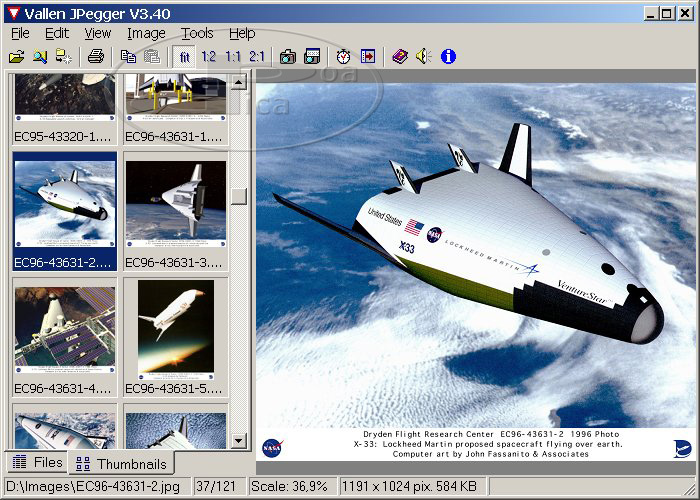Screen dimensions: 700x500
Task: Click the book help icon
Action: 399,56
